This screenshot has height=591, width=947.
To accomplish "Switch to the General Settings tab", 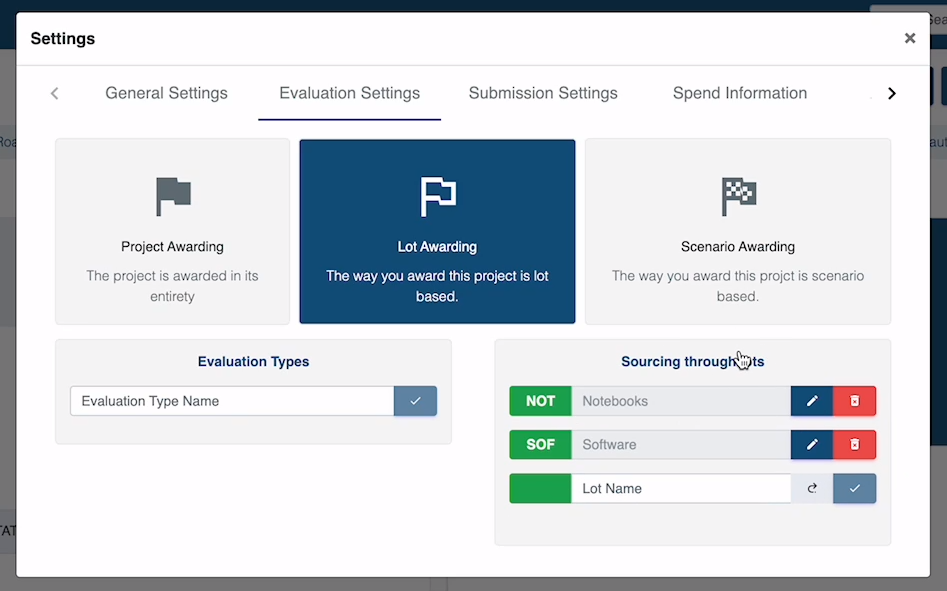I will tap(166, 93).
